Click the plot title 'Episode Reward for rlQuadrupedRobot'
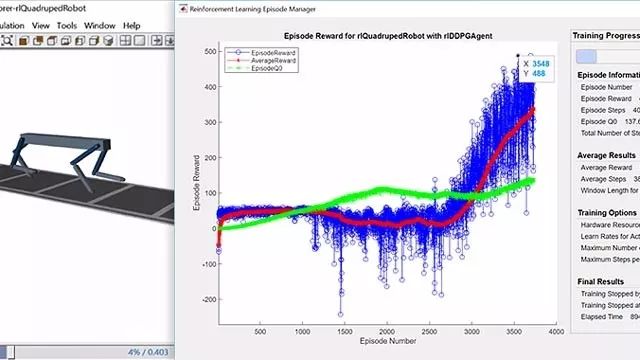The width and height of the screenshot is (640, 360). coord(388,36)
